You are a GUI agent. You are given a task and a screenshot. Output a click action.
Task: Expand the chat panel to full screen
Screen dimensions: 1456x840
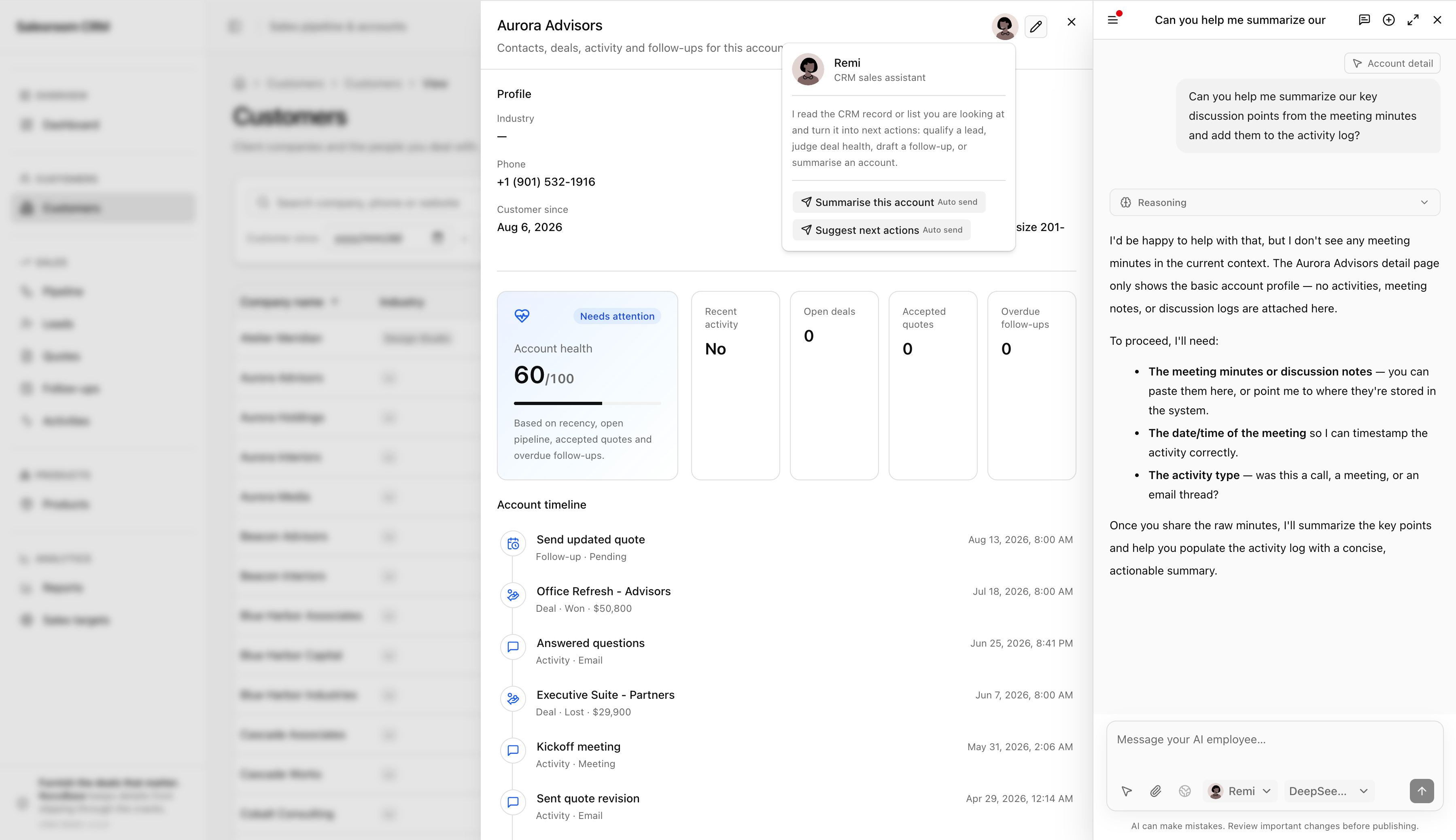[x=1413, y=19]
